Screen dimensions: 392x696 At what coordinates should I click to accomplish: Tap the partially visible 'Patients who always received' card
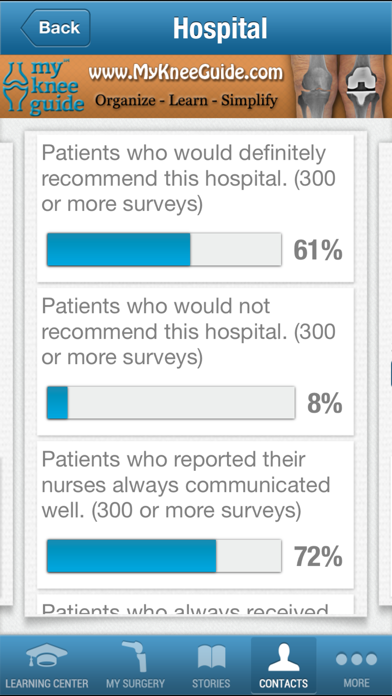point(195,605)
